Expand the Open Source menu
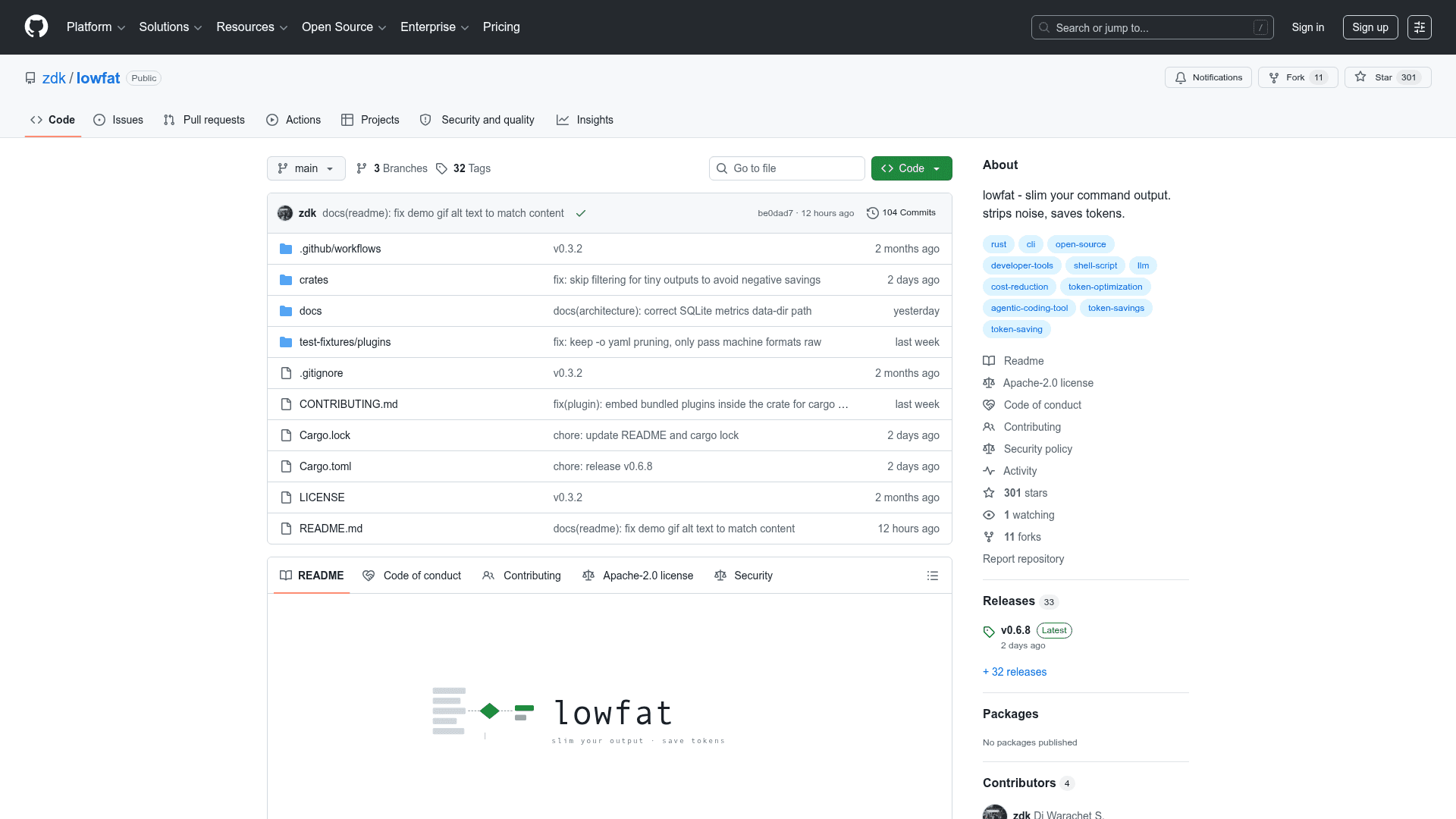1456x819 pixels. 344,27
